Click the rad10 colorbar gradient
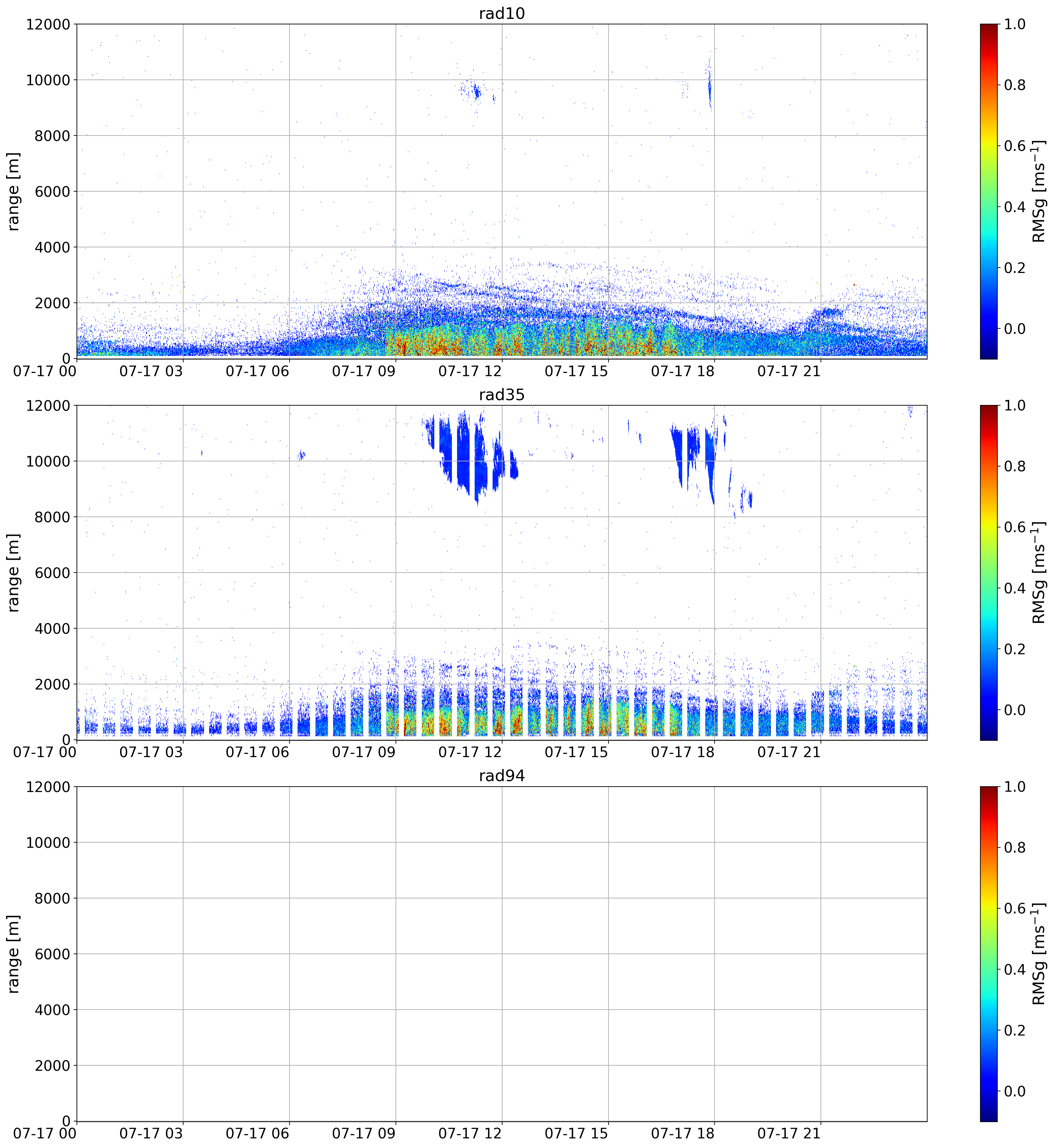1055x1148 pixels. coord(989,191)
